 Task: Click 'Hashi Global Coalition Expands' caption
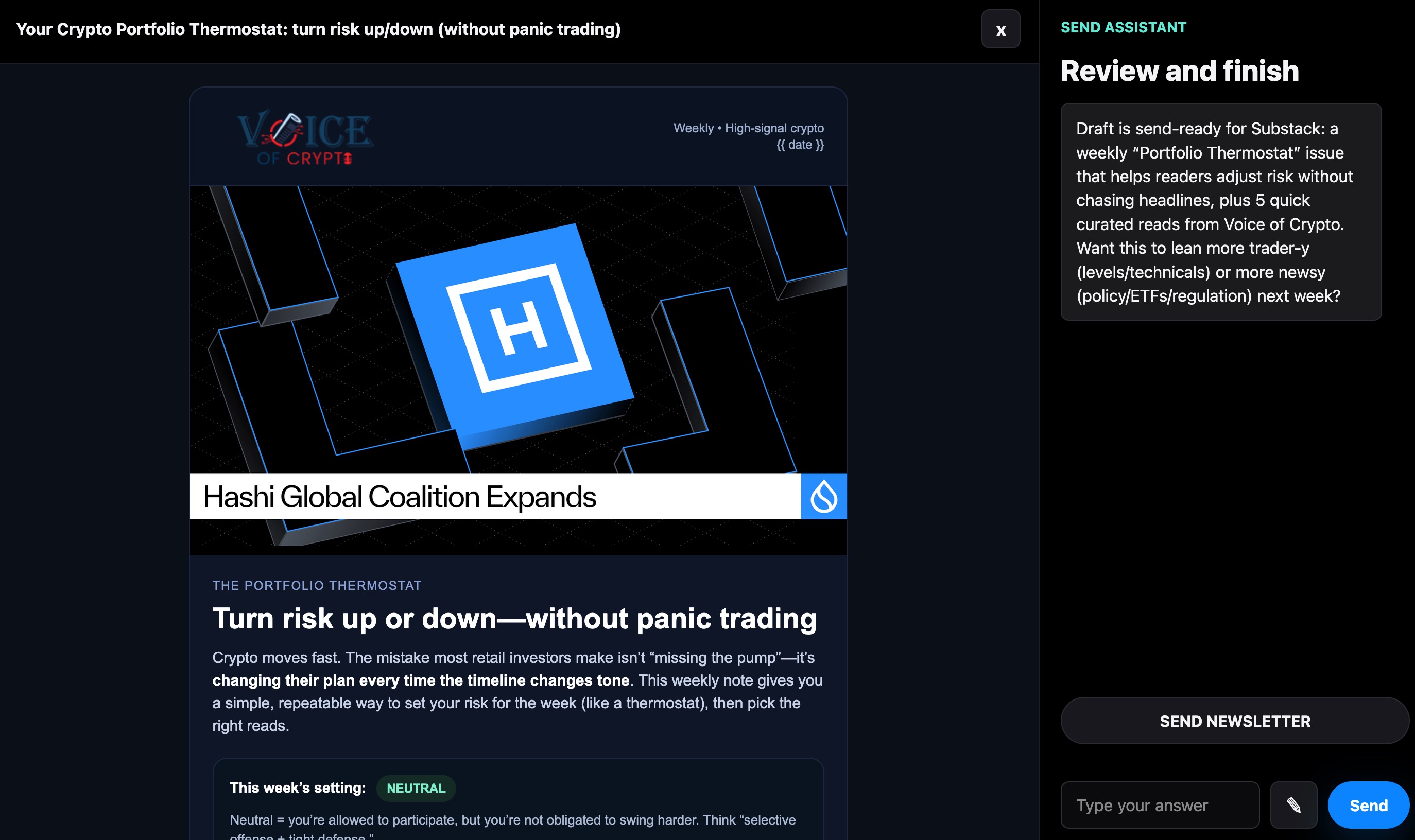[399, 496]
